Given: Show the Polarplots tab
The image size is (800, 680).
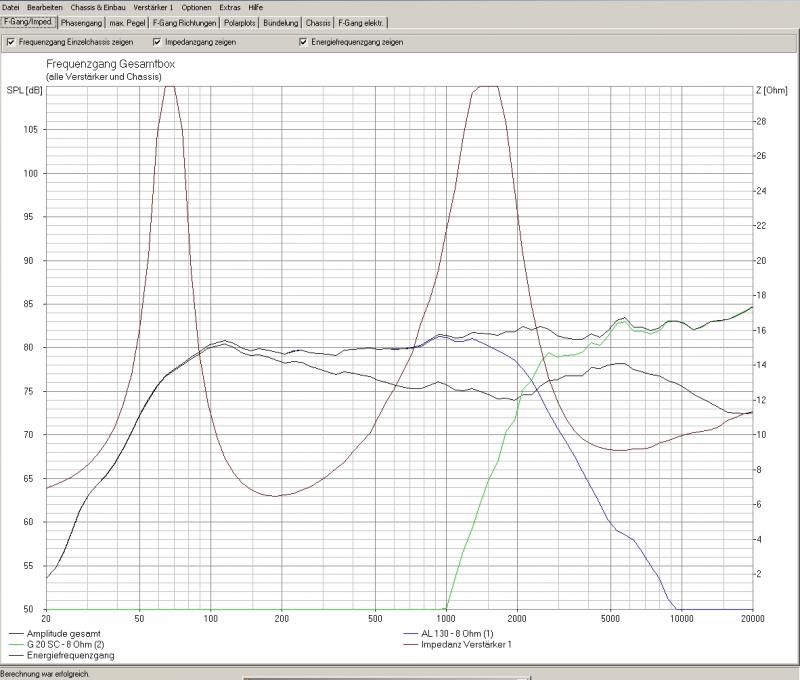Looking at the screenshot, I should (x=240, y=22).
